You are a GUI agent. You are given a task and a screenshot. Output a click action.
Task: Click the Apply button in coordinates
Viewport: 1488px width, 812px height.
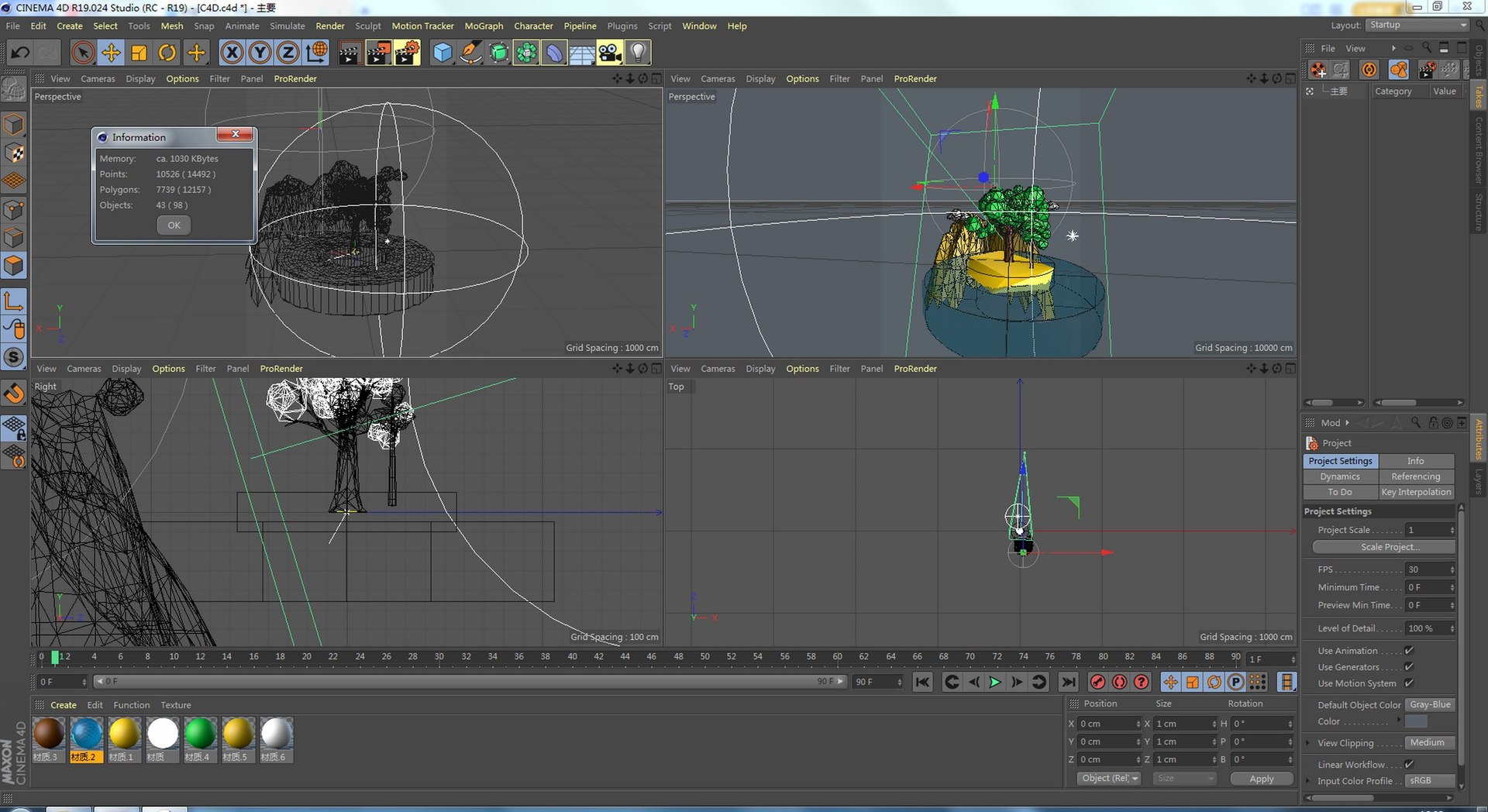point(1262,779)
